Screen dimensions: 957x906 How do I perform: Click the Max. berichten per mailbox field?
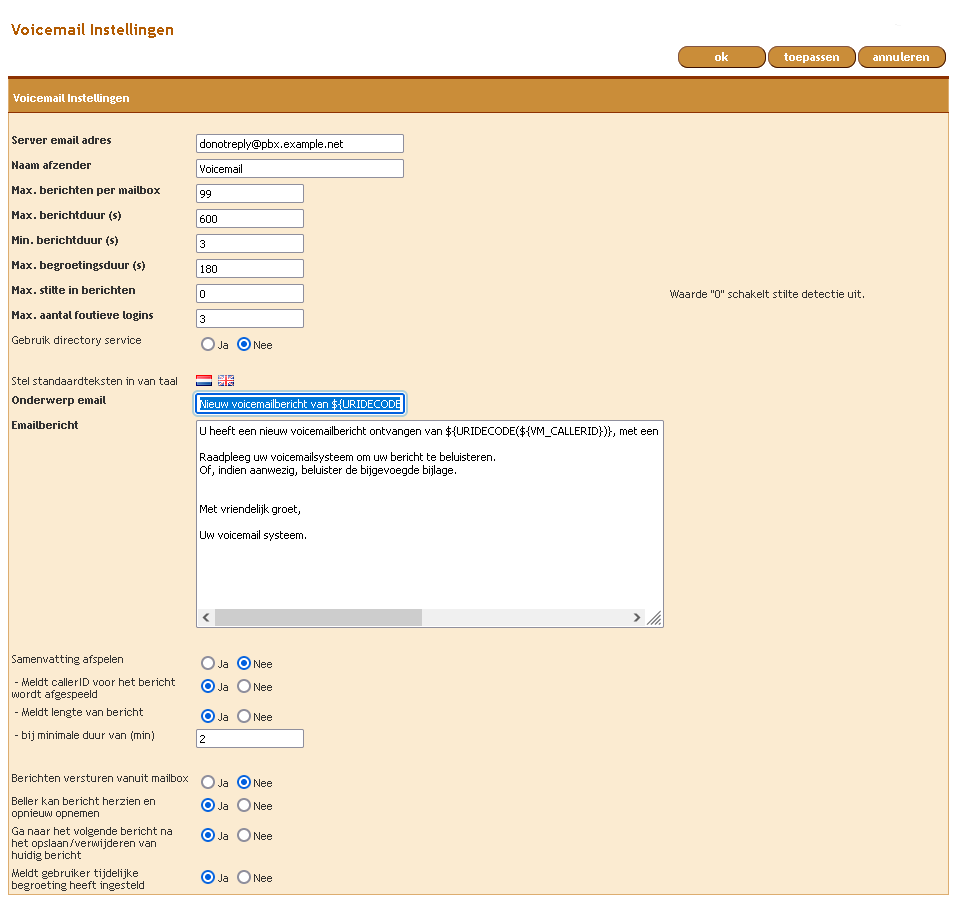click(x=250, y=194)
